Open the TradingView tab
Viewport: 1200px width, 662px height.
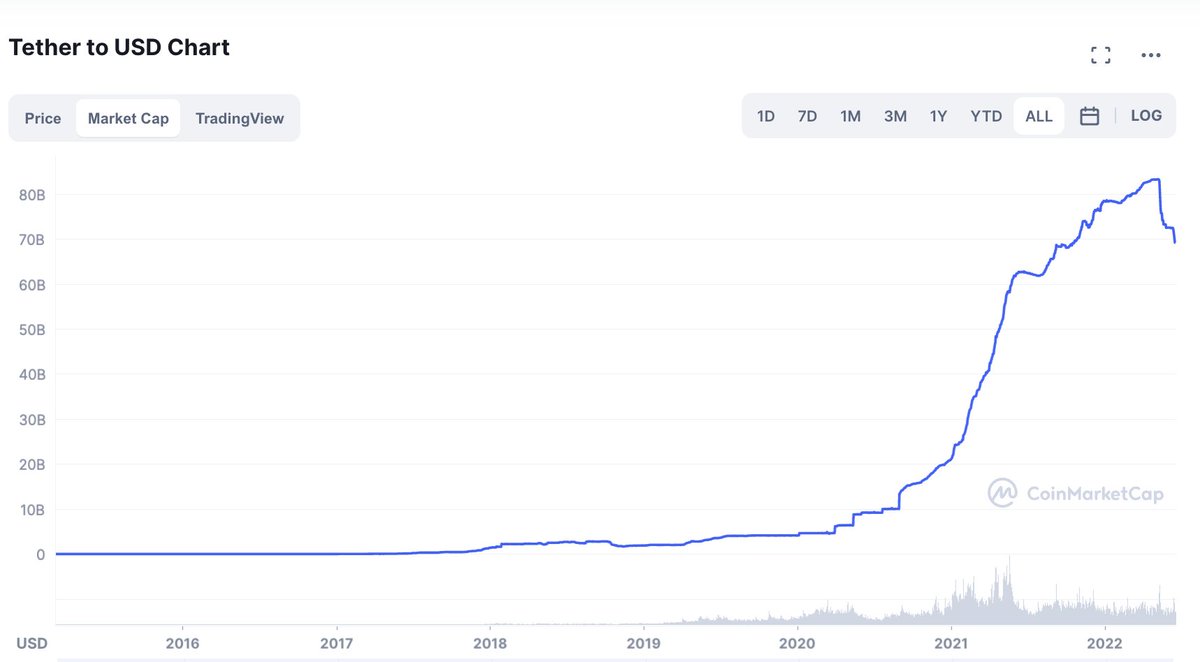[240, 118]
